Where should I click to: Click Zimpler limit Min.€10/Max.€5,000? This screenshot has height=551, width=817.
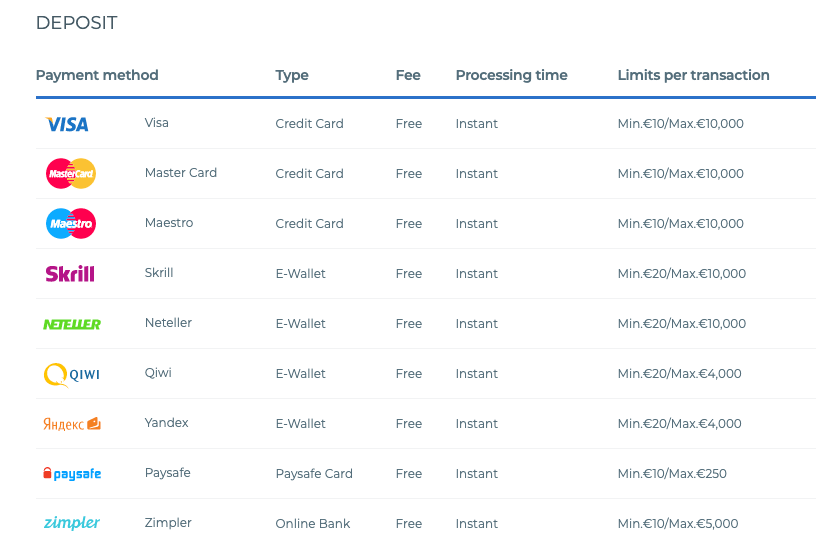(x=677, y=524)
